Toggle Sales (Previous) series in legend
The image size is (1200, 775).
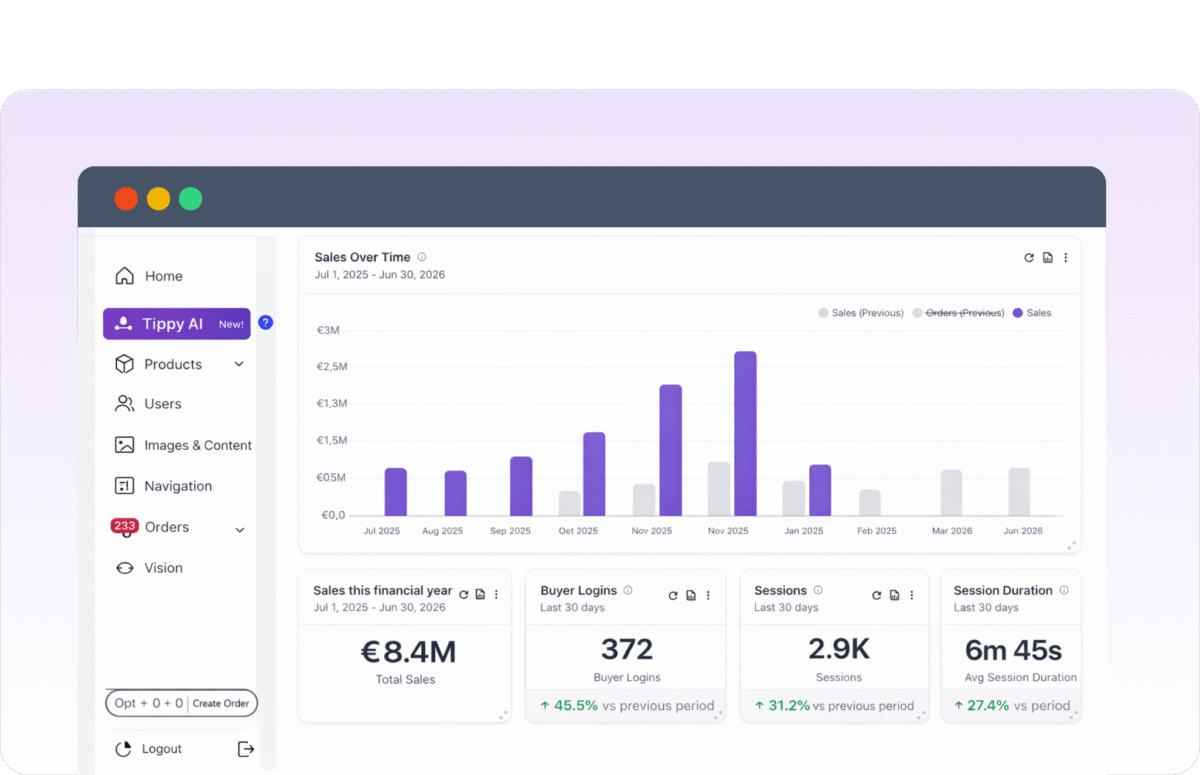pos(861,313)
